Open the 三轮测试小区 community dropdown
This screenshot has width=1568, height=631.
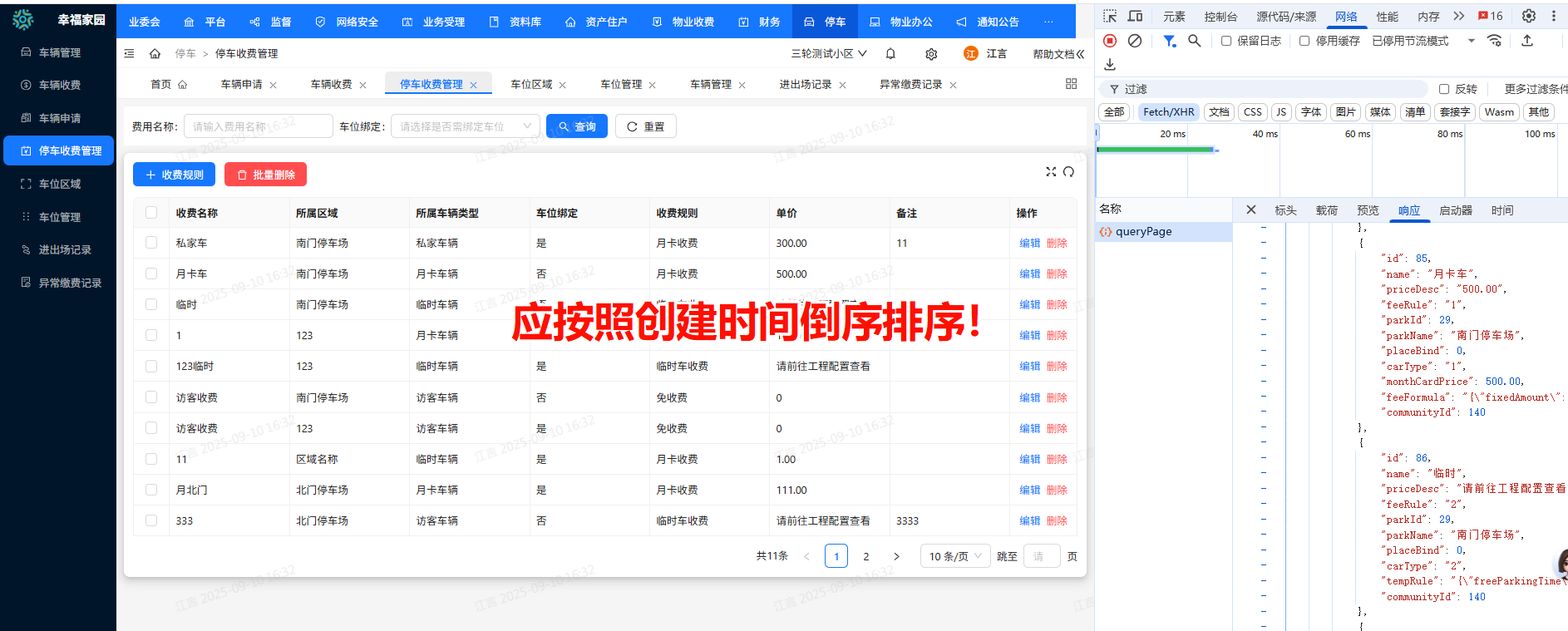click(828, 54)
